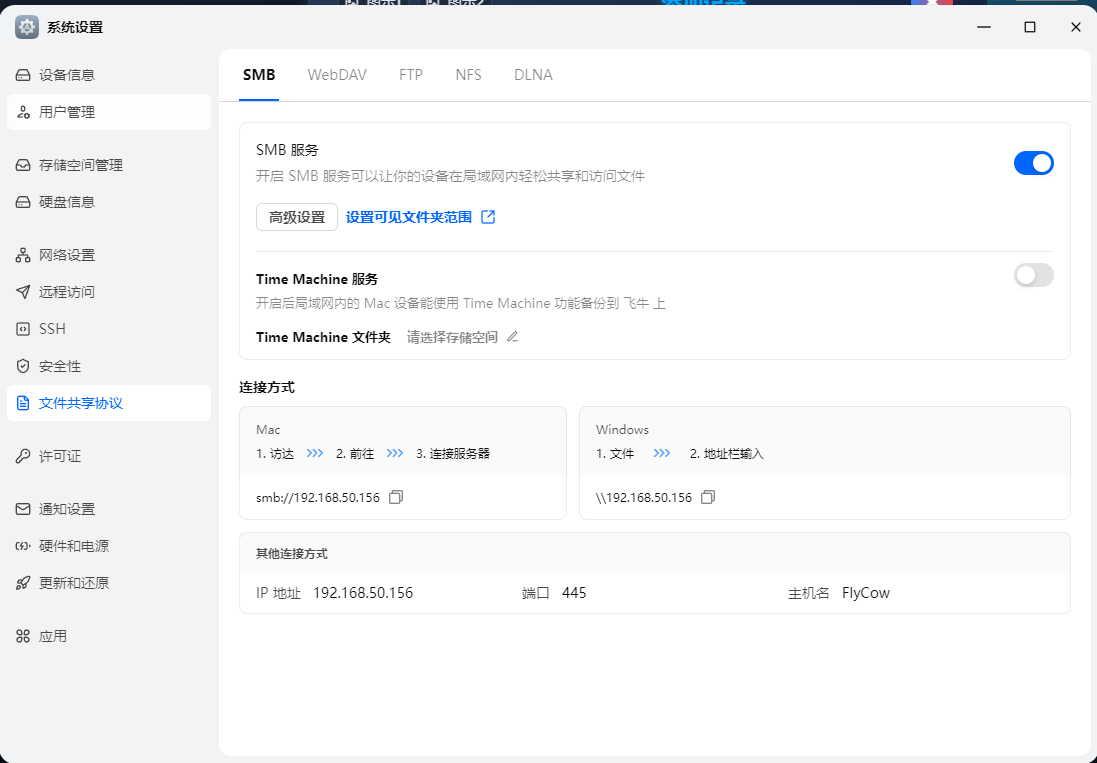
Task: Copy the Windows \\192.168.50.156 address
Action: tap(708, 497)
